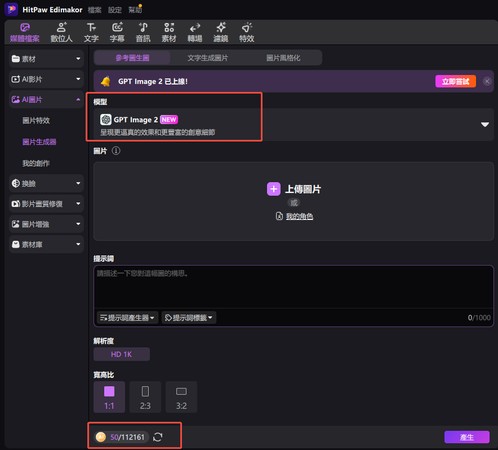498x450 pixels.
Task: Open the 素材 elements icon in top toolbar
Action: pyautogui.click(x=169, y=32)
